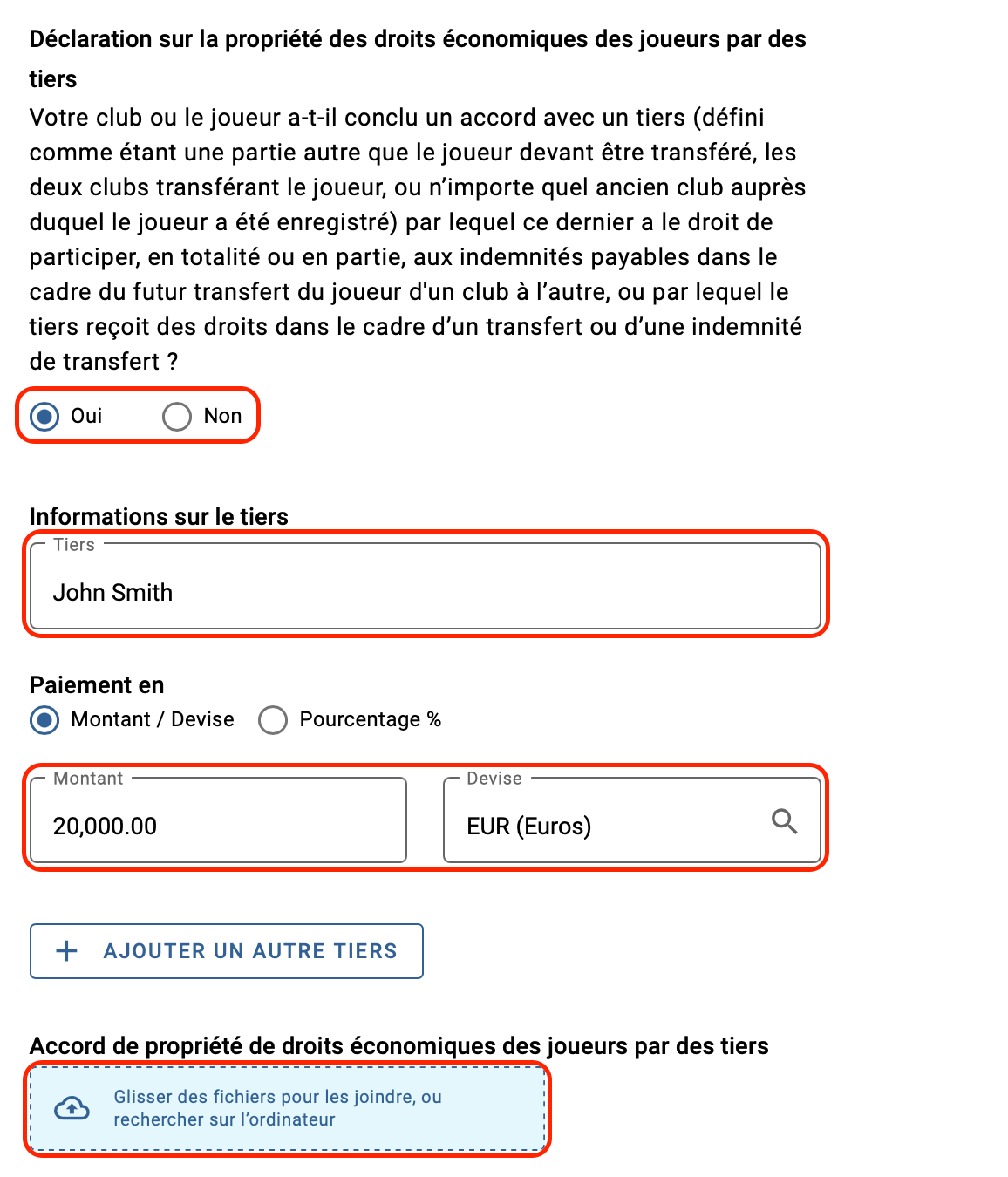Choose the Pourcentage % radio option
The width and height of the screenshot is (1008, 1177).
pyautogui.click(x=273, y=719)
